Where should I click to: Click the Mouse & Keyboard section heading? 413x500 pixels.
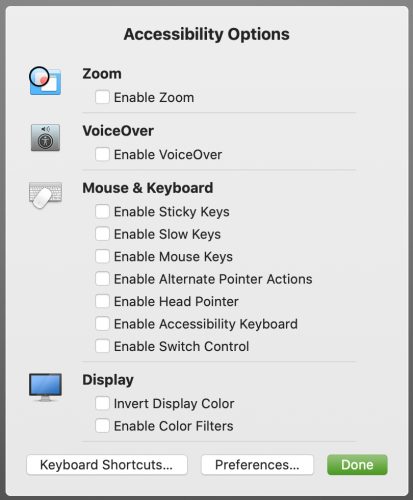point(148,188)
